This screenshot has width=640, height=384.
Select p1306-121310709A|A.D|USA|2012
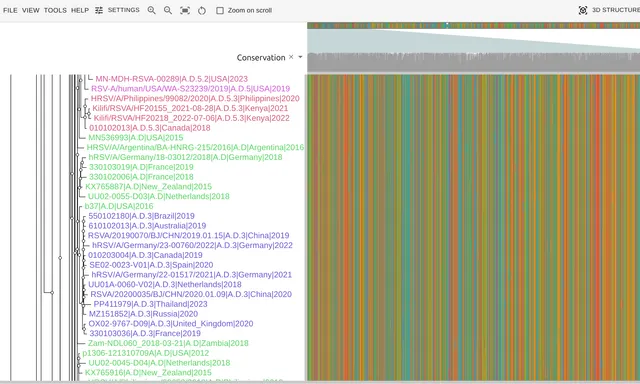pos(145,353)
